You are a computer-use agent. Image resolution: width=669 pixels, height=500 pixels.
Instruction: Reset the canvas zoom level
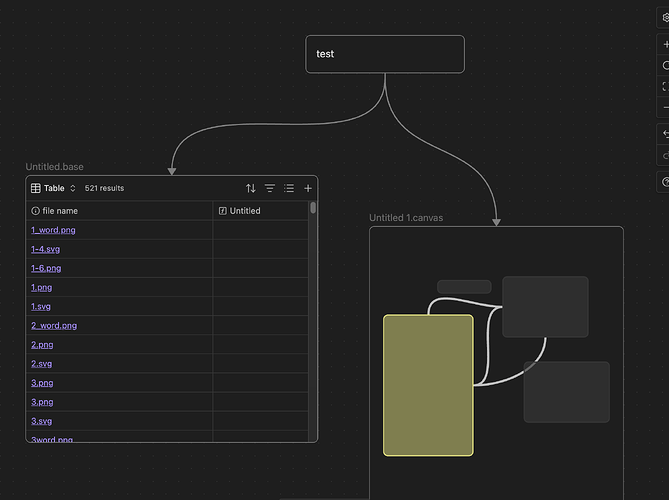click(666, 66)
